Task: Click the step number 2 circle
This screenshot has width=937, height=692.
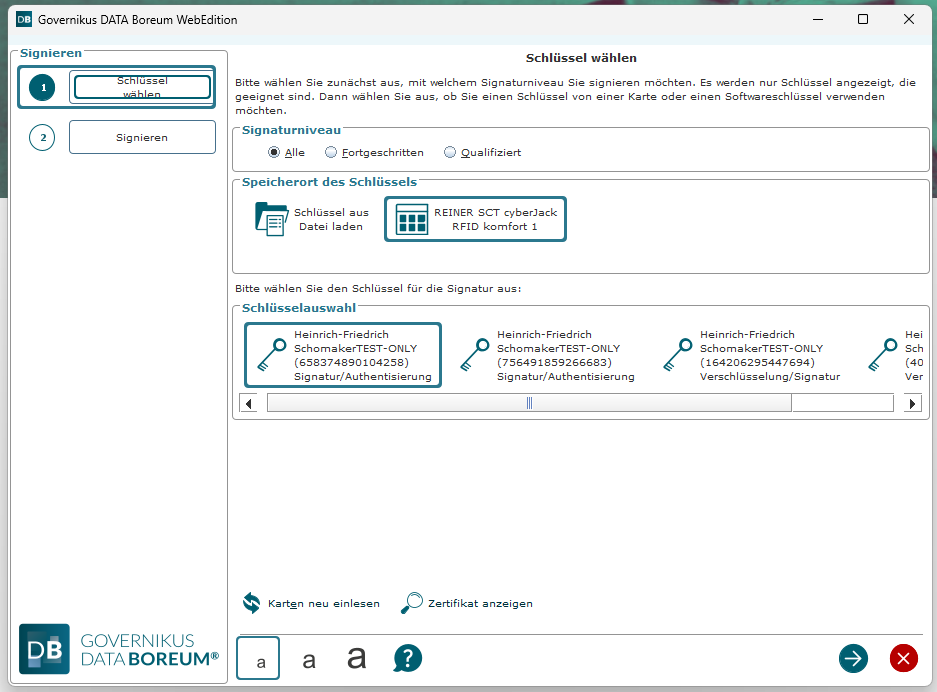Action: 42,137
